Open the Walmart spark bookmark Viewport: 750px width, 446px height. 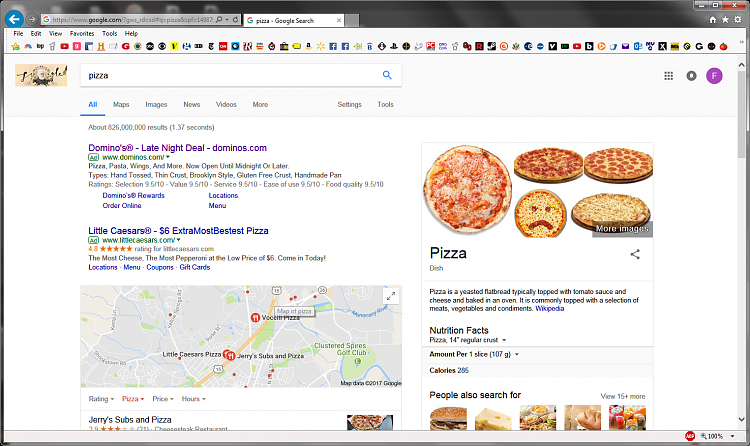(320, 46)
